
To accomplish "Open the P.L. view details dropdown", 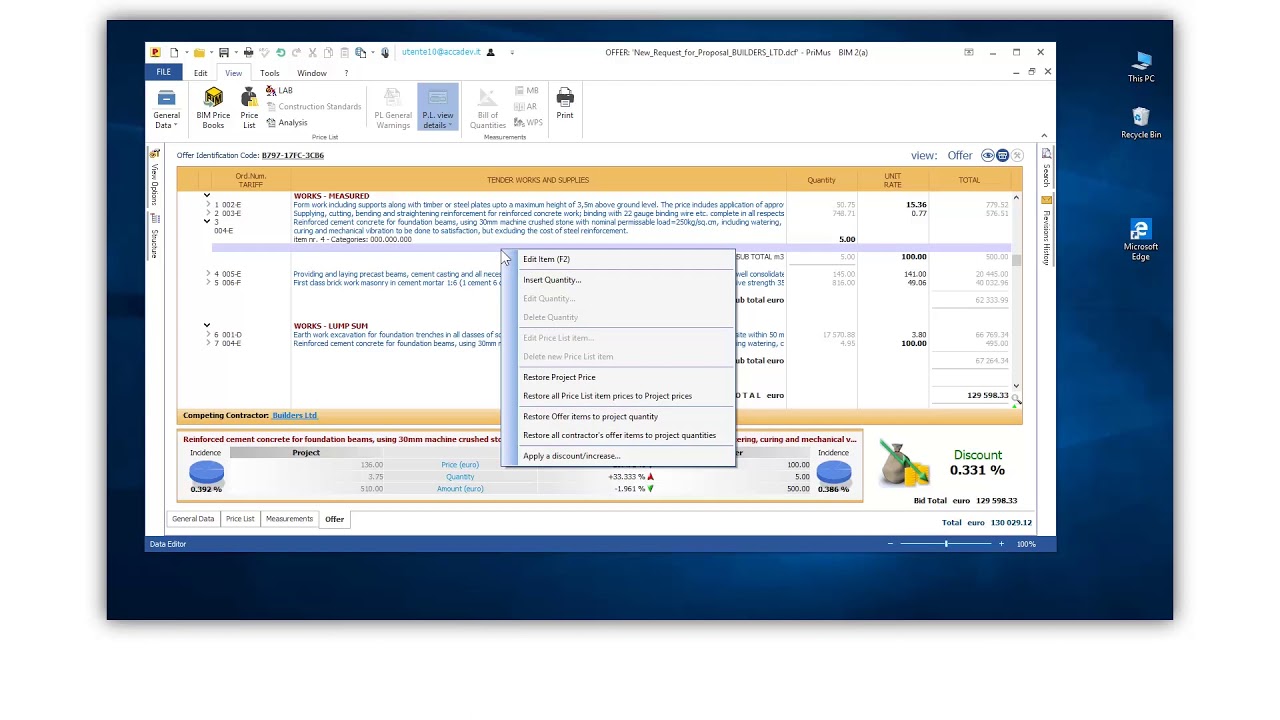I will coord(437,108).
